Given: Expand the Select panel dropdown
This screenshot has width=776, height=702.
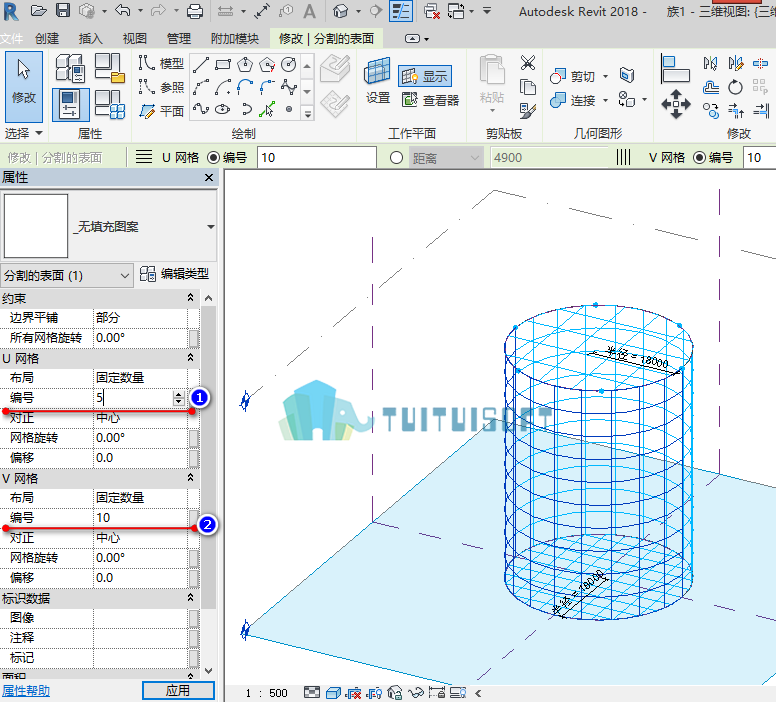Looking at the screenshot, I should [23, 133].
